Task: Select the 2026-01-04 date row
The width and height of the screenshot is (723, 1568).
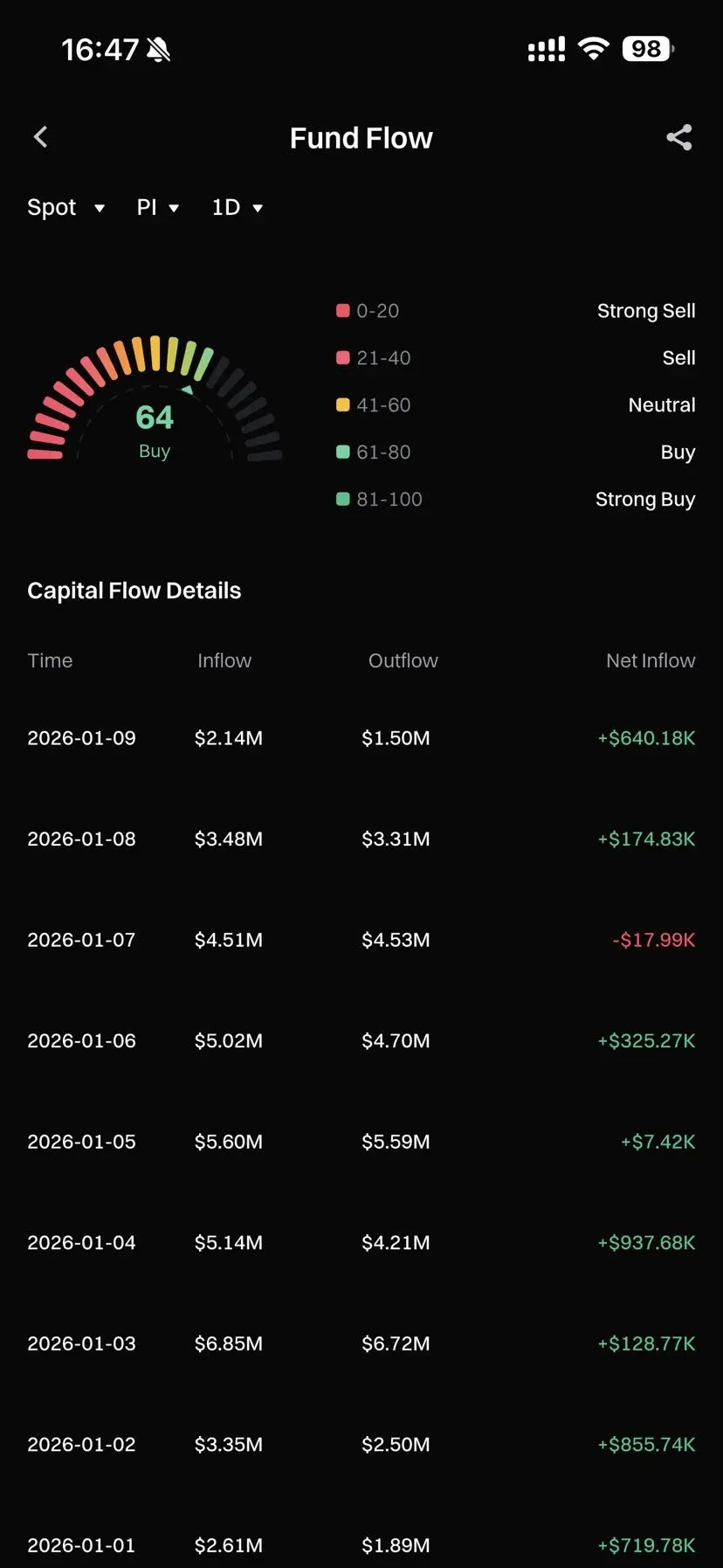Action: click(82, 1243)
